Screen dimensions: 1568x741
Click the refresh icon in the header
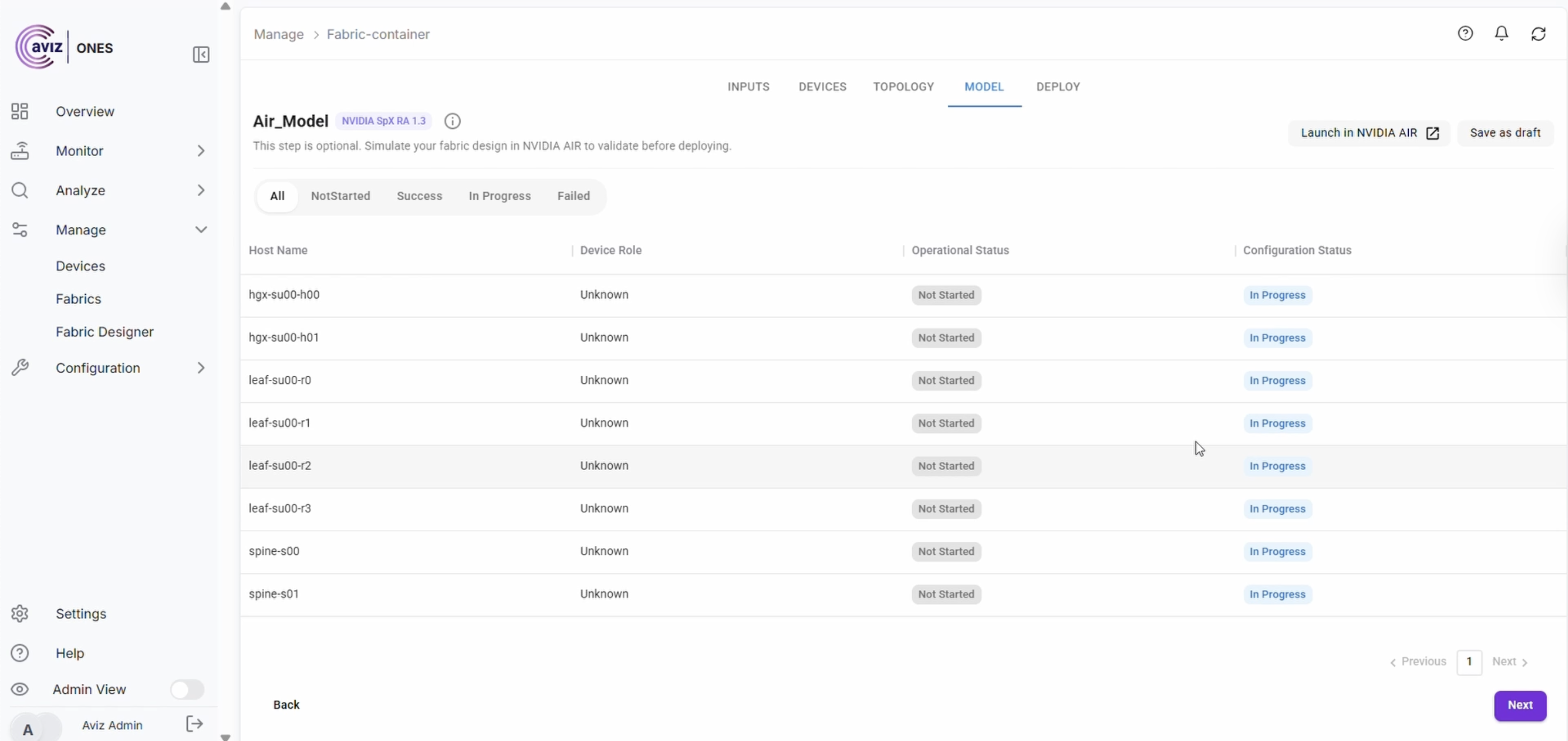[1538, 34]
